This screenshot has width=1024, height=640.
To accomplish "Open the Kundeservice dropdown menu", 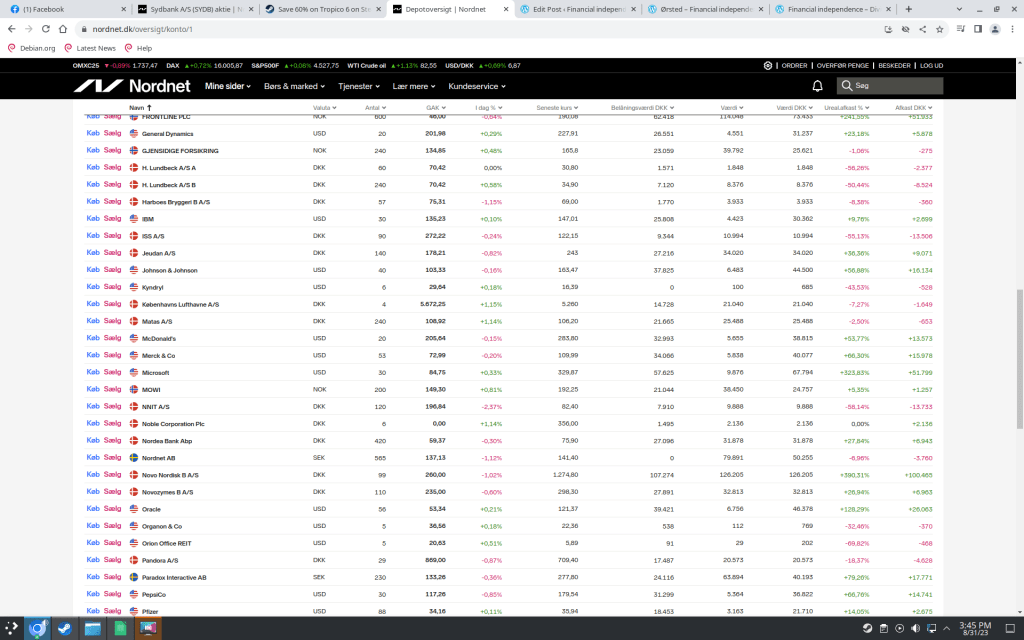I will [476, 86].
